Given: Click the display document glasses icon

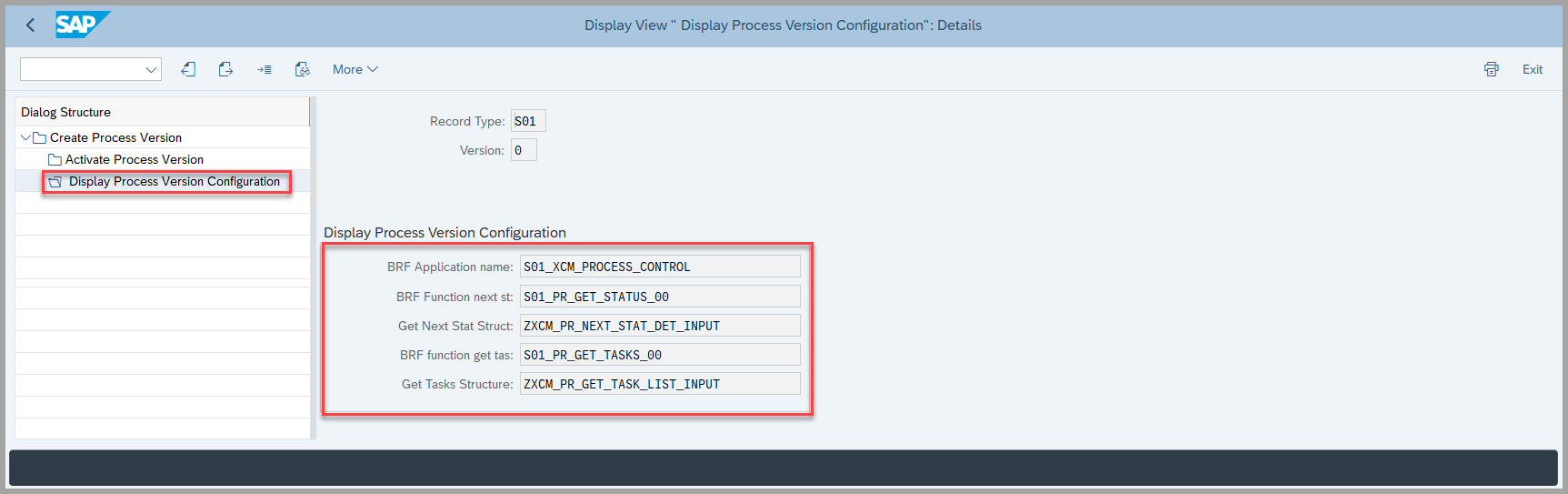Looking at the screenshot, I should tap(302, 69).
